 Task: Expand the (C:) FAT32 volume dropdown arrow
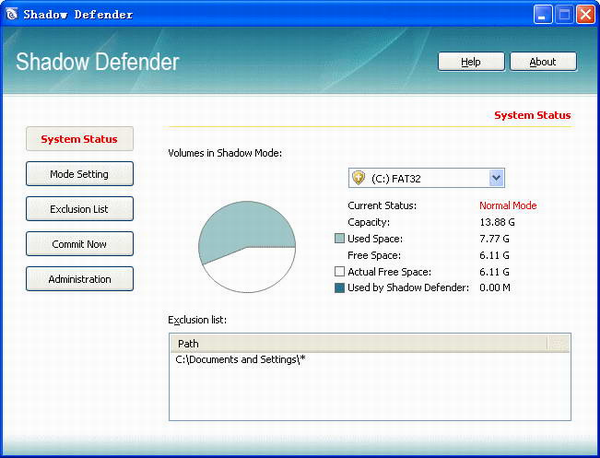496,178
